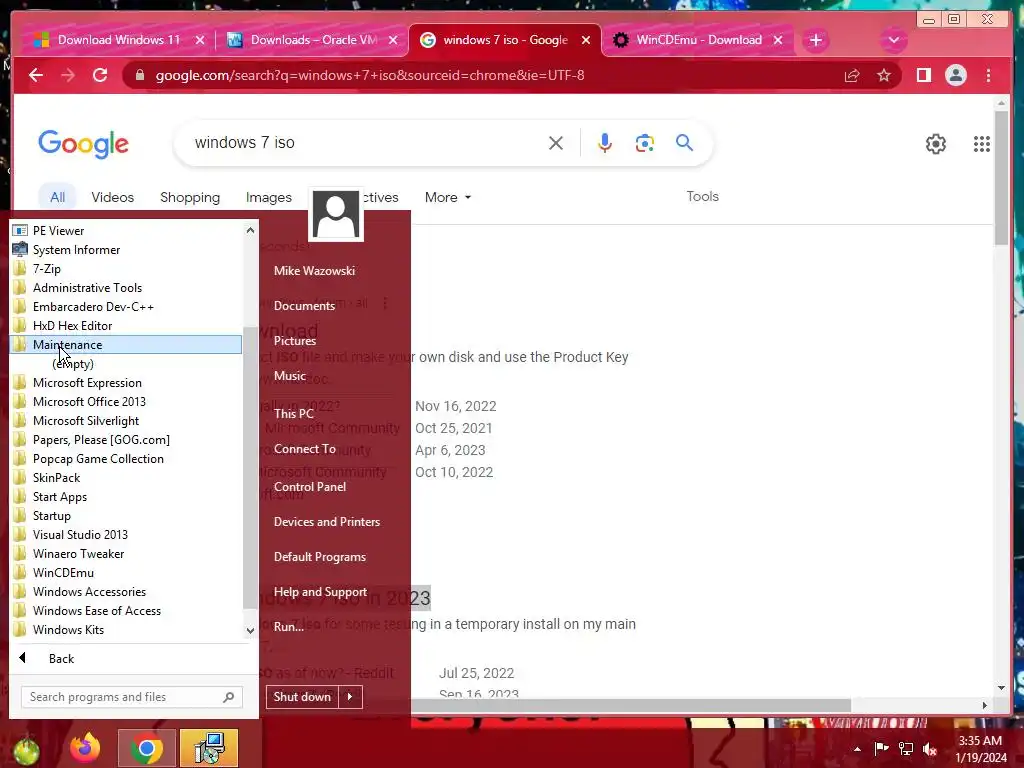Open the Mike Wazowski user folder
1024x768 pixels.
point(314,270)
